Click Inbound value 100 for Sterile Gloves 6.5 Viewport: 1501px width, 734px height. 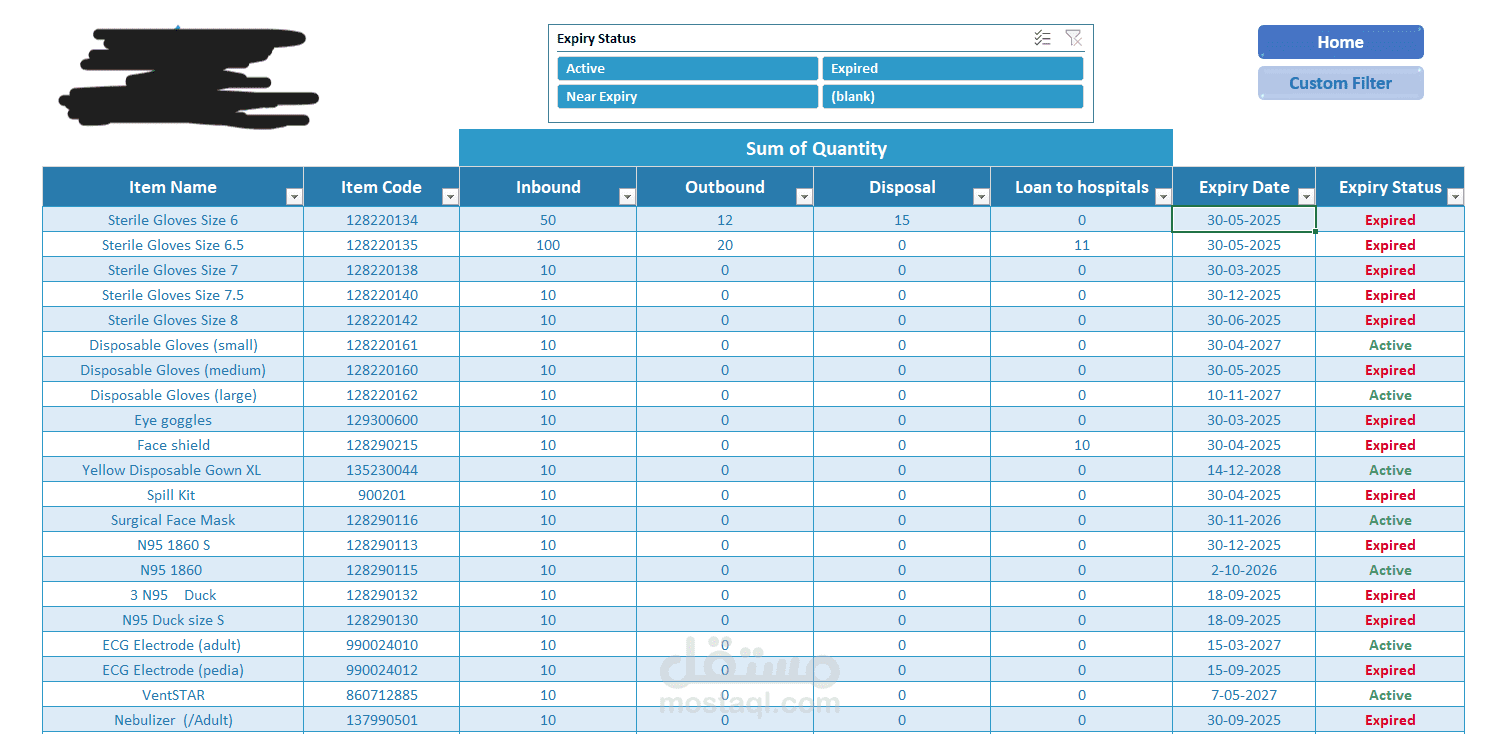click(x=548, y=245)
